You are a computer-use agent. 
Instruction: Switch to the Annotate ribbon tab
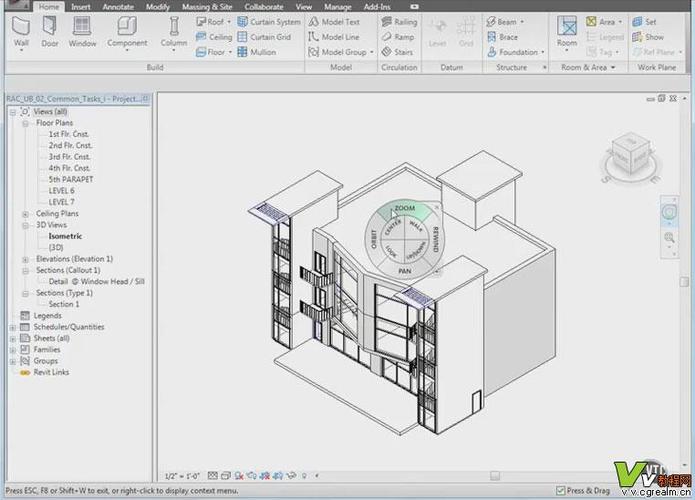[117, 6]
